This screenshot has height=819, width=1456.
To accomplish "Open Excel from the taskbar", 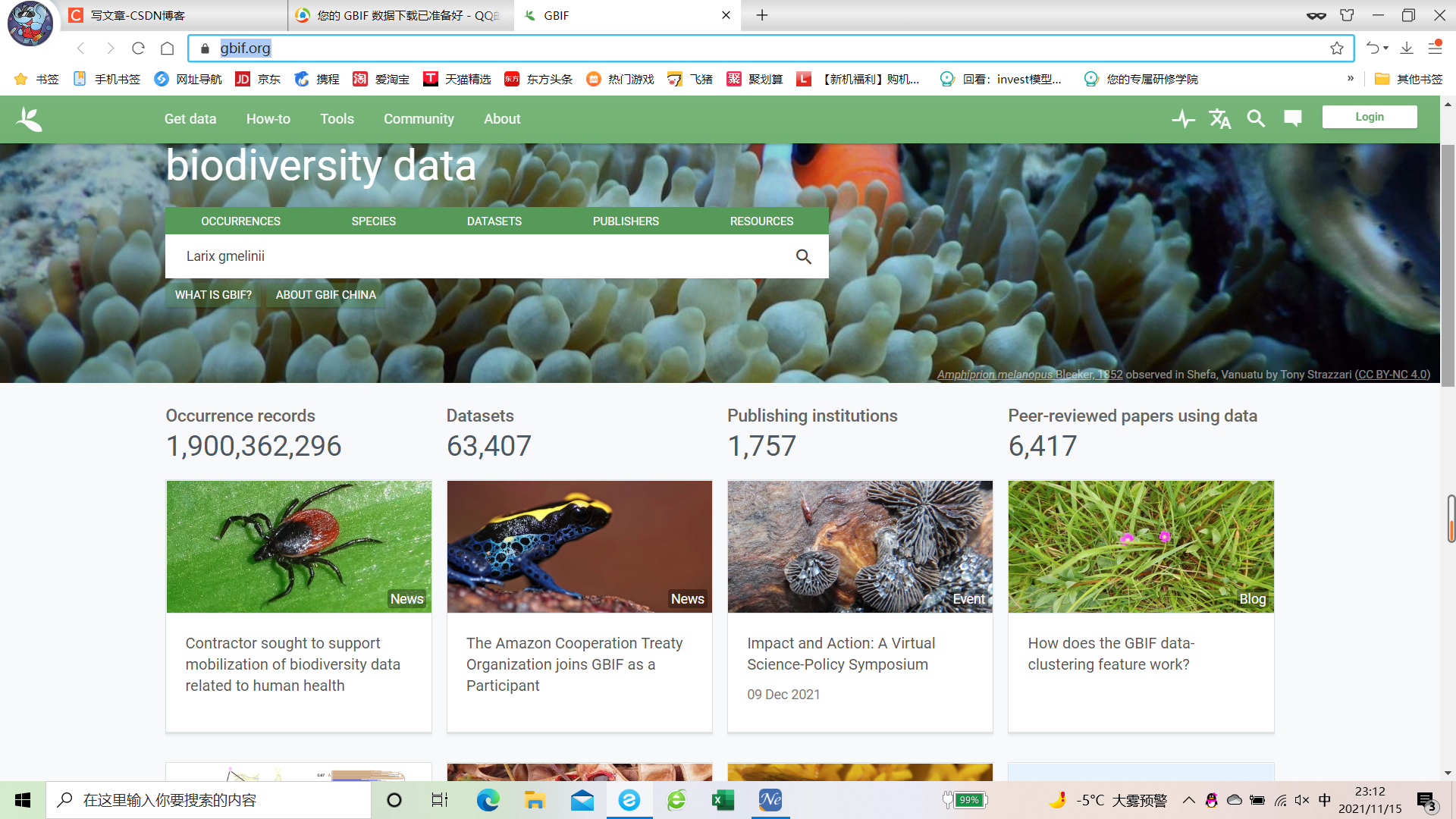I will click(723, 800).
